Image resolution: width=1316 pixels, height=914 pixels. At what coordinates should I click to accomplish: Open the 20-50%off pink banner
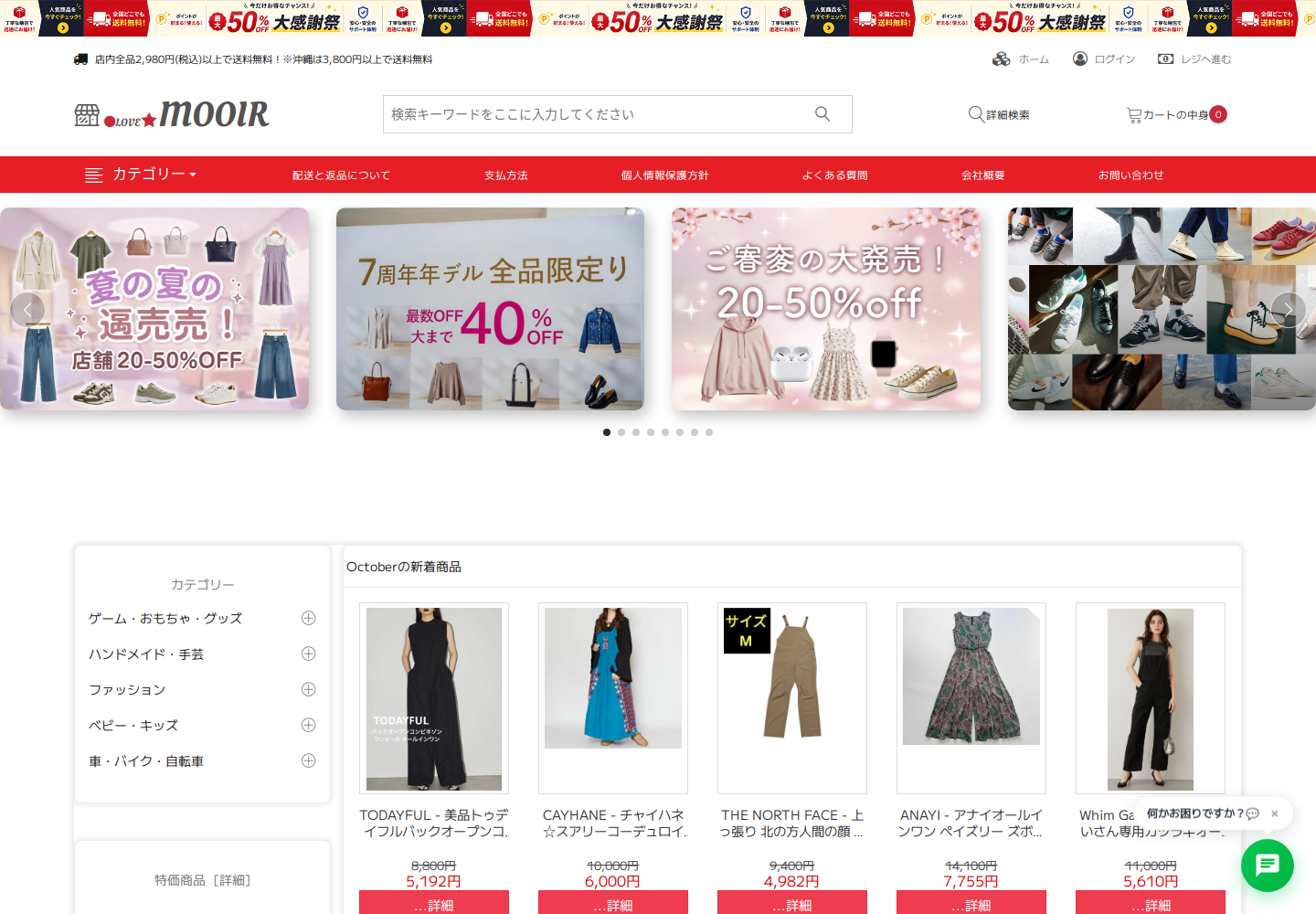click(x=826, y=309)
